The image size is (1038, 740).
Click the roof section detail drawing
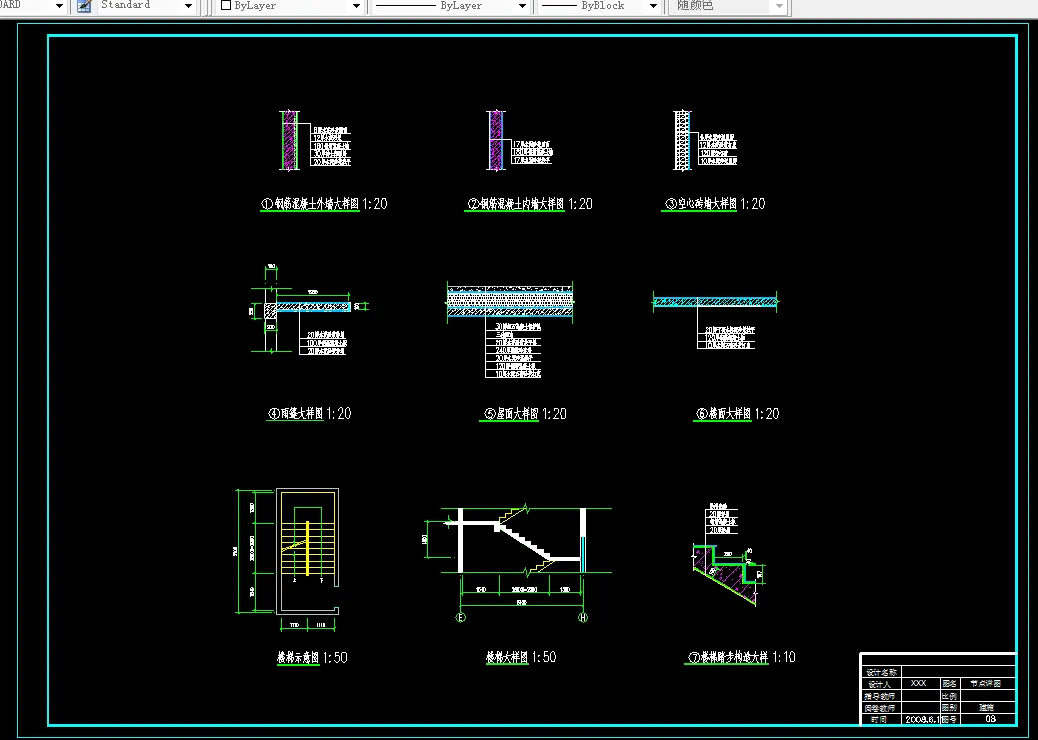pyautogui.click(x=510, y=302)
